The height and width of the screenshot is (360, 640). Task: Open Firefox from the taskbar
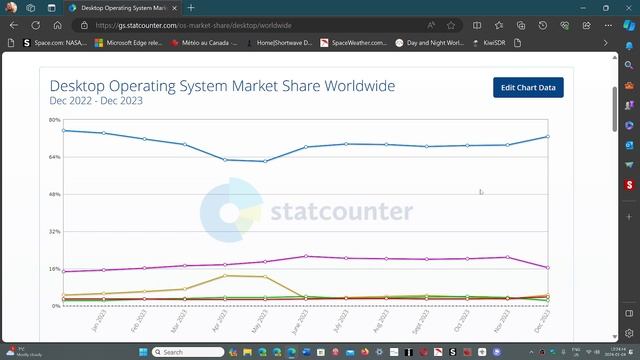[x=364, y=352]
